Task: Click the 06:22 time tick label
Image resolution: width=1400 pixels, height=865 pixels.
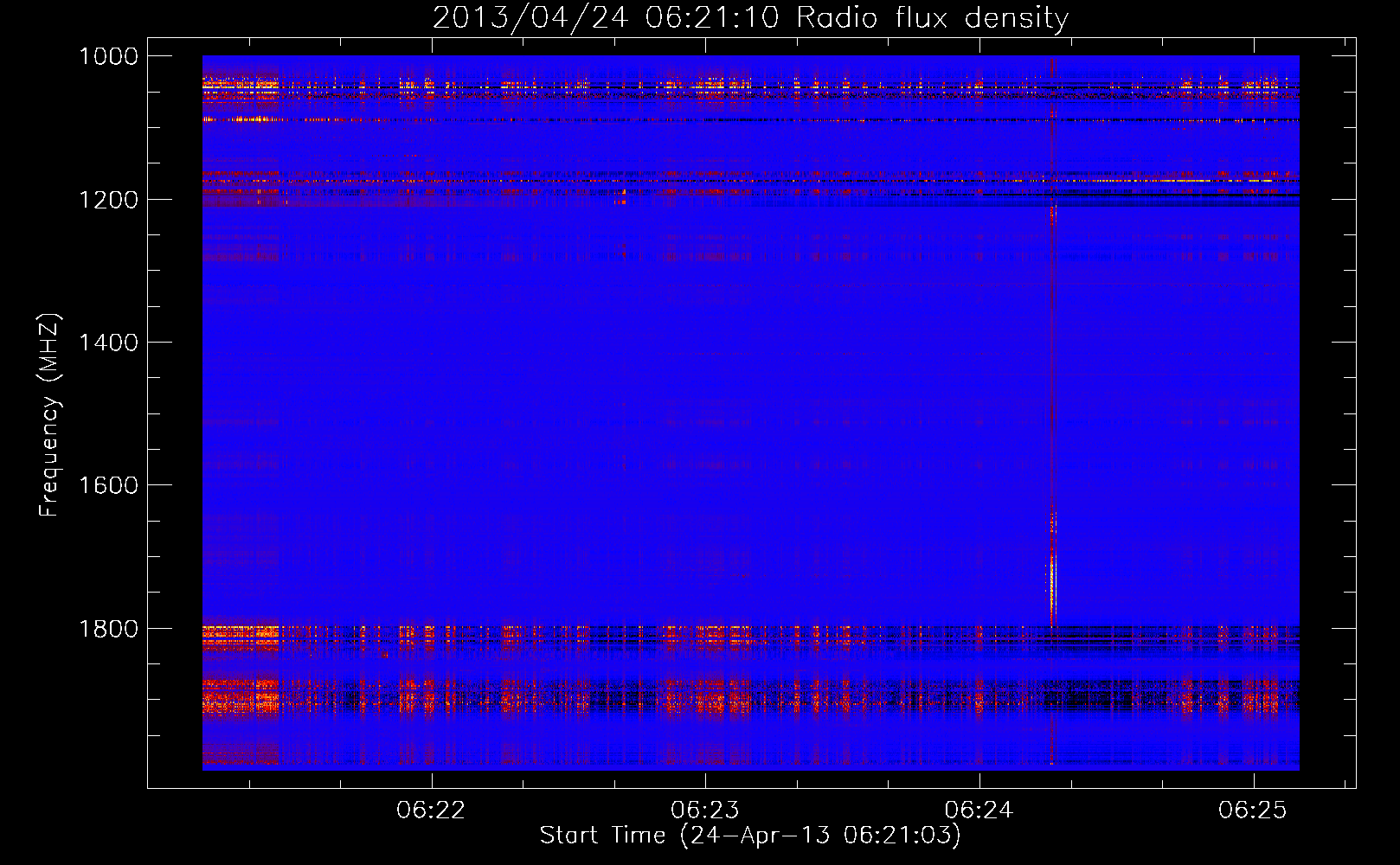Action: tap(431, 810)
